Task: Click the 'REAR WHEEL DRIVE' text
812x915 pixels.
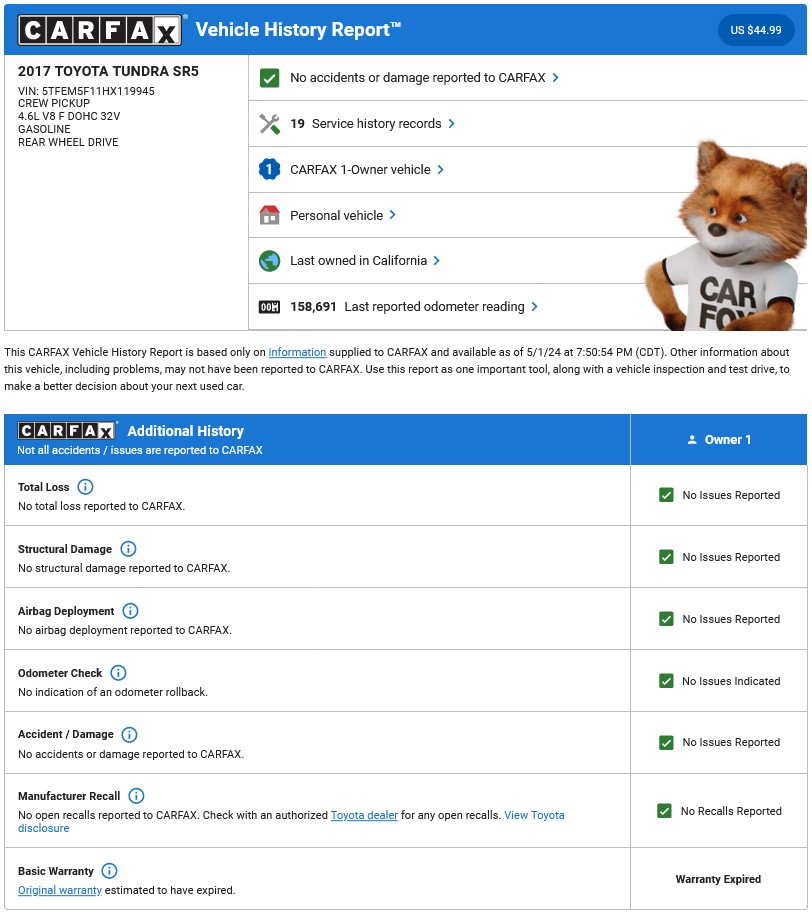Action: [x=68, y=142]
